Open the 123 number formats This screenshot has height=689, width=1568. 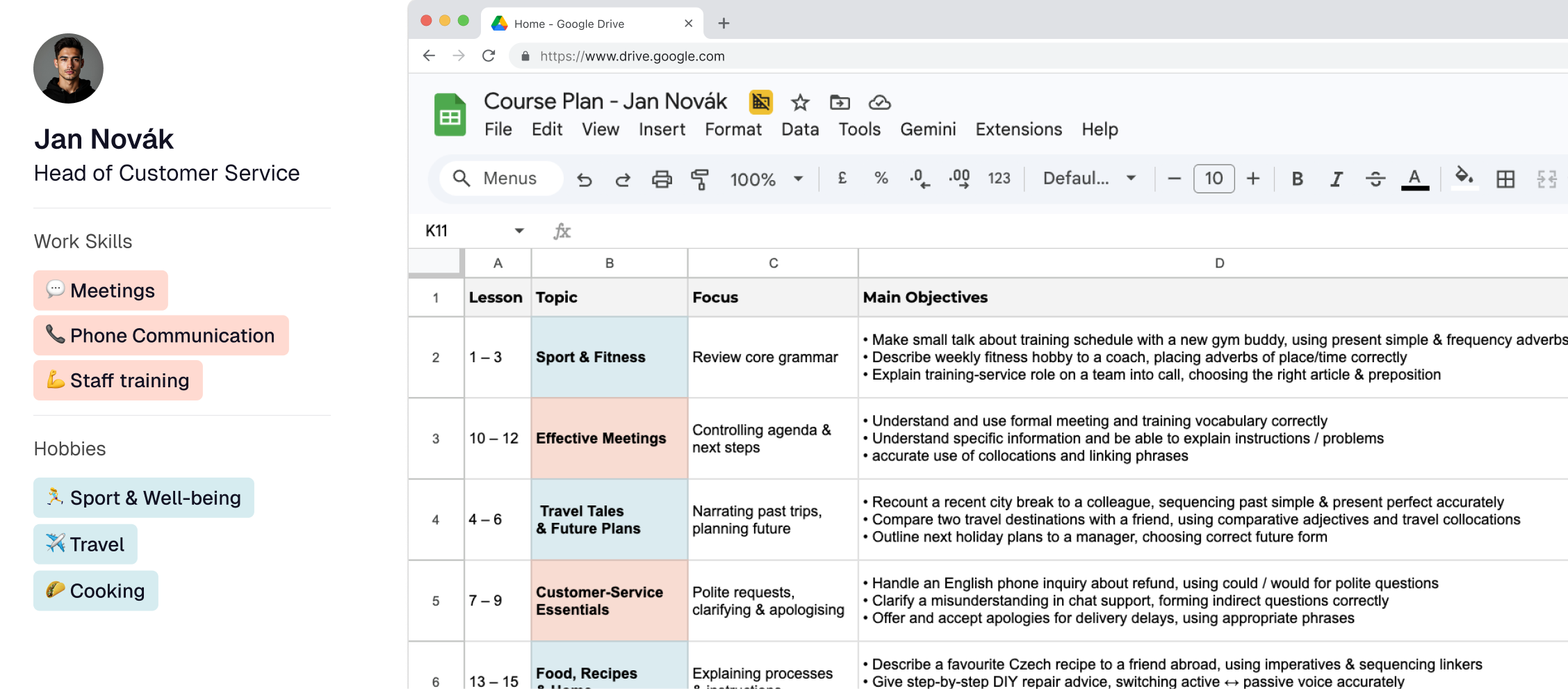(999, 179)
